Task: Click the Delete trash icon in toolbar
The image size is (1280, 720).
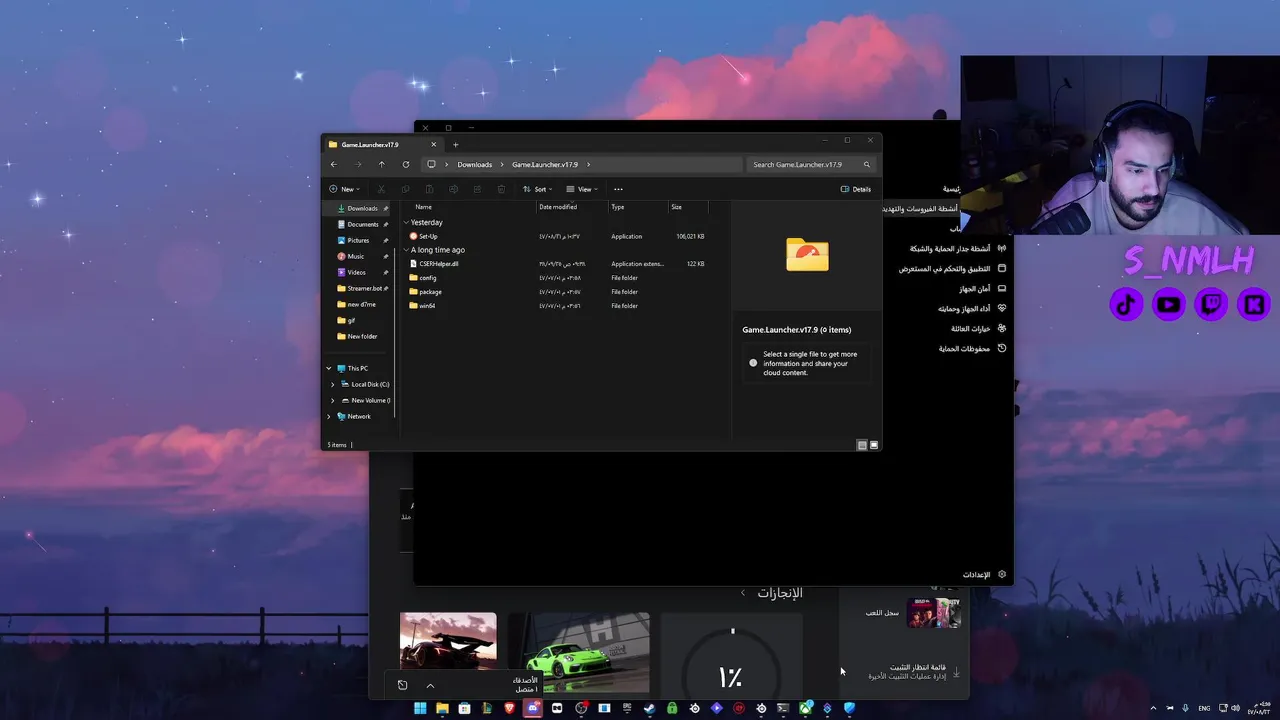Action: coord(501,189)
